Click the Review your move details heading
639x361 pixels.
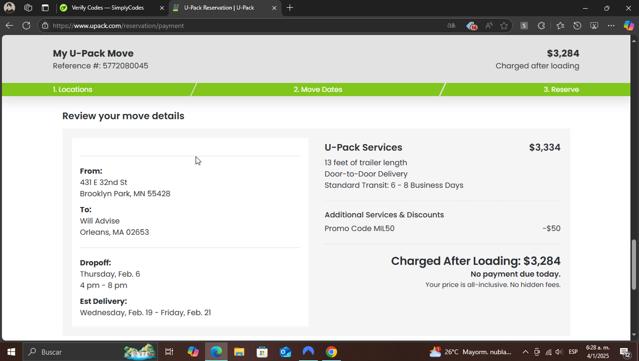pos(123,116)
